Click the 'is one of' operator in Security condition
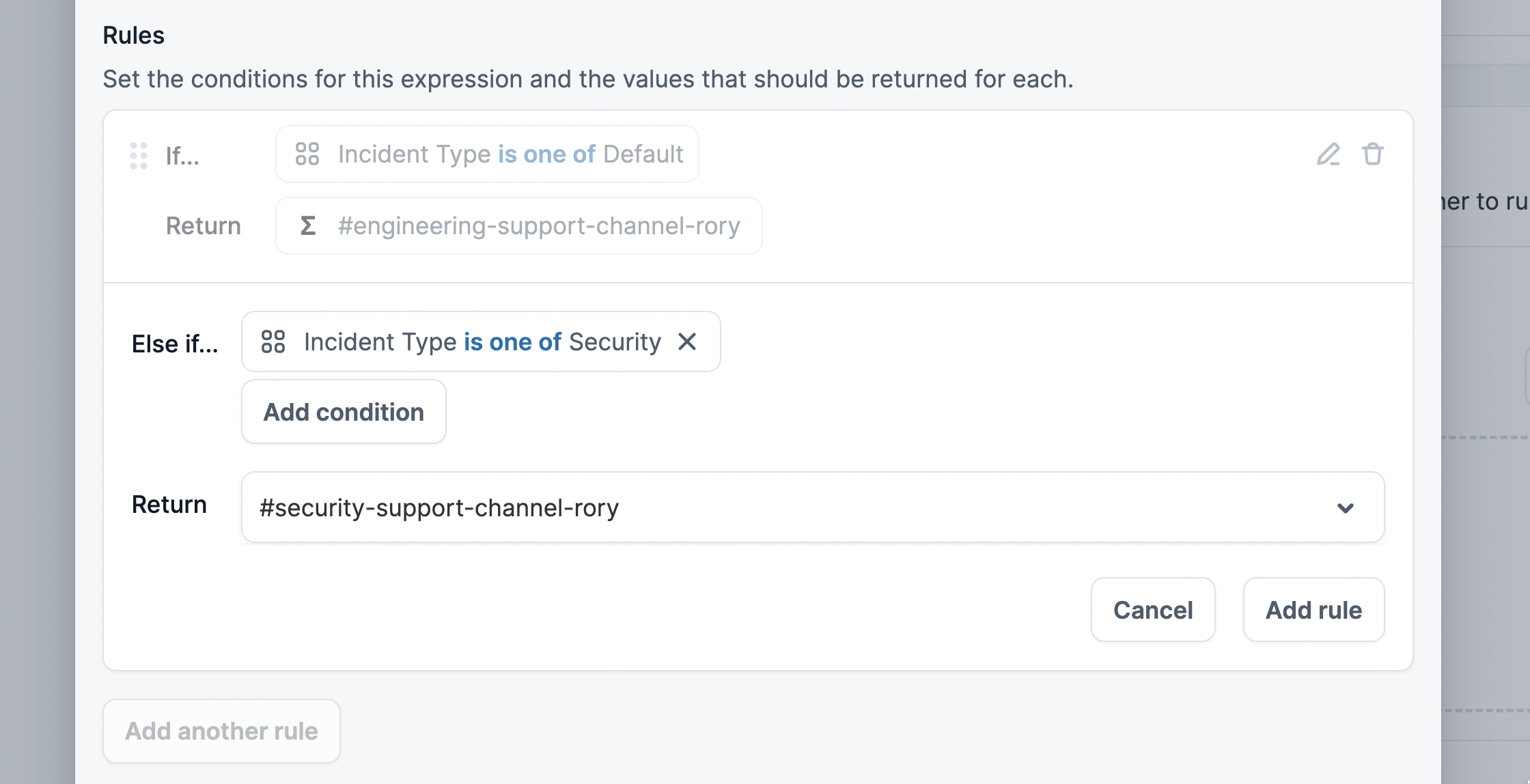This screenshot has width=1530, height=784. click(512, 341)
